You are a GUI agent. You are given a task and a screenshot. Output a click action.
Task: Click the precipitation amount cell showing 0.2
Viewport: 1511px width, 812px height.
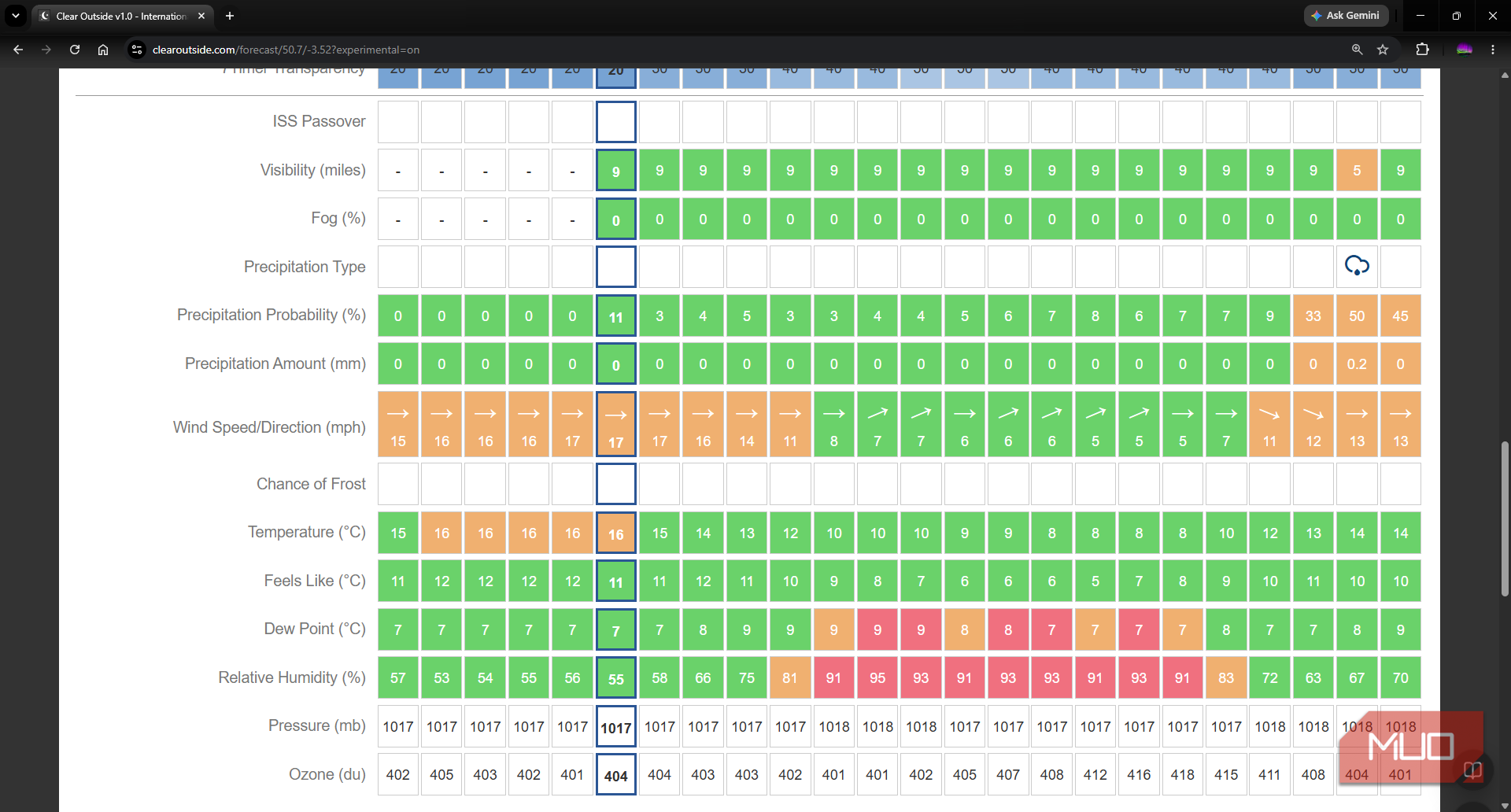click(1357, 364)
